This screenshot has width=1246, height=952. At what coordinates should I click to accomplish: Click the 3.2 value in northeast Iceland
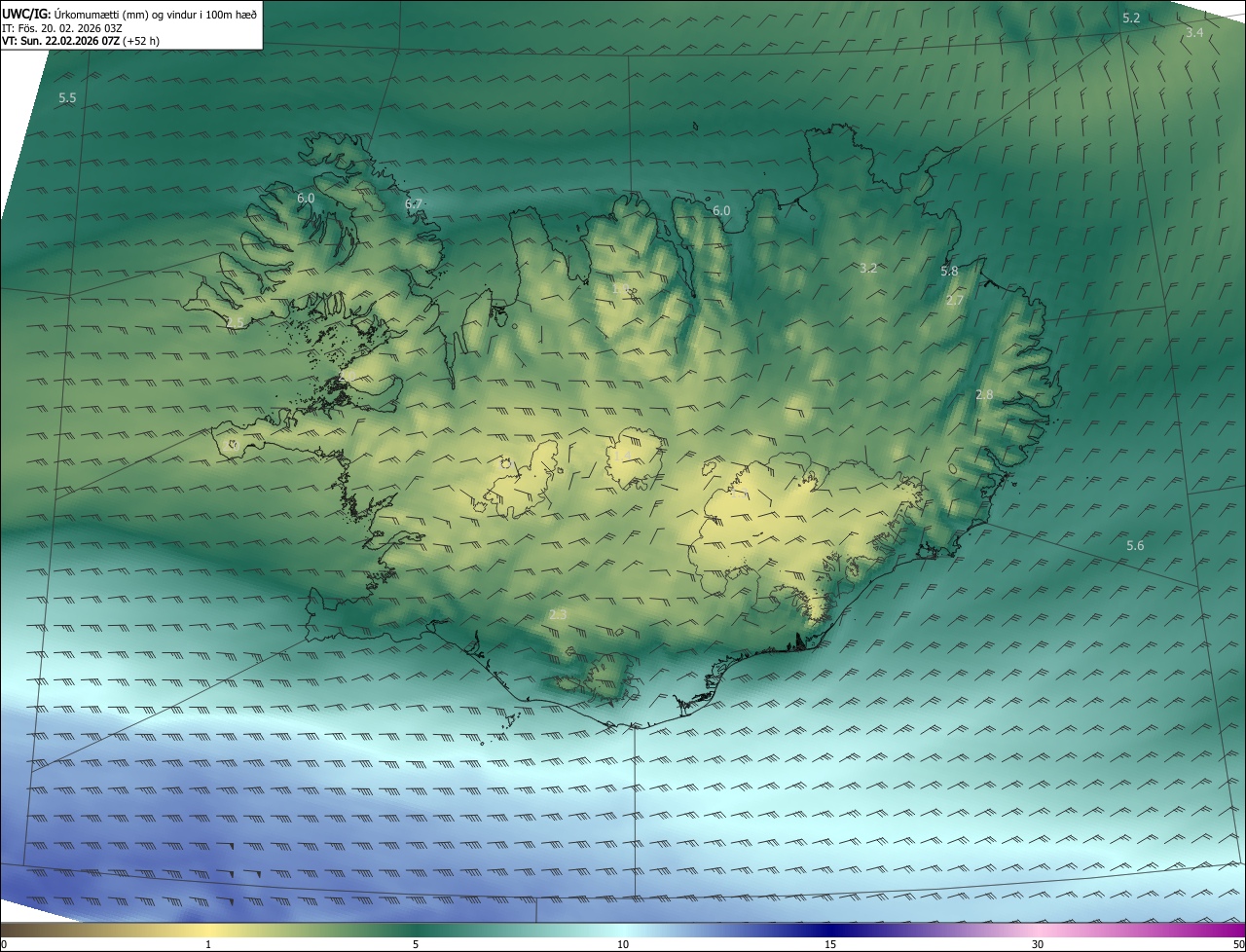pyautogui.click(x=869, y=268)
